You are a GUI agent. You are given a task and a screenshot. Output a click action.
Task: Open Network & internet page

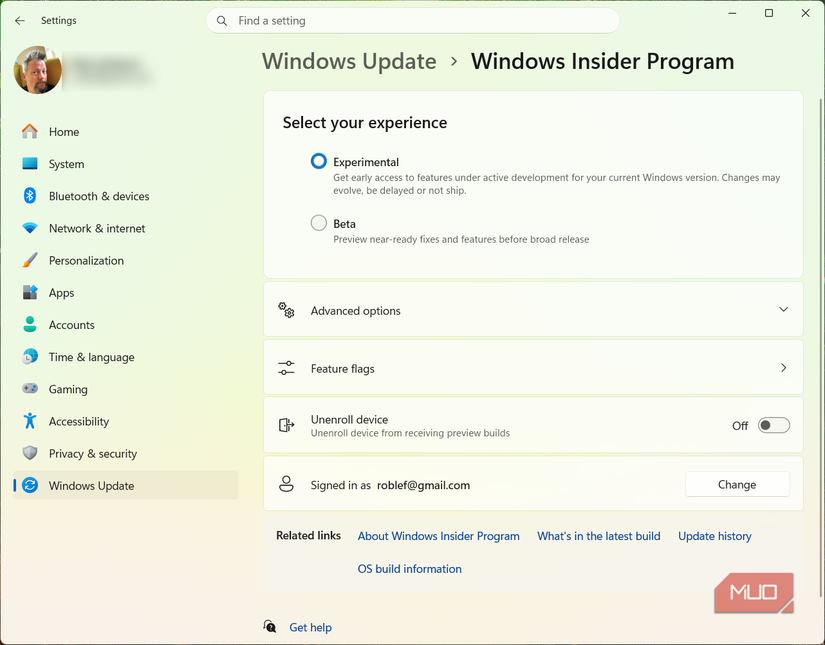pyautogui.click(x=126, y=228)
